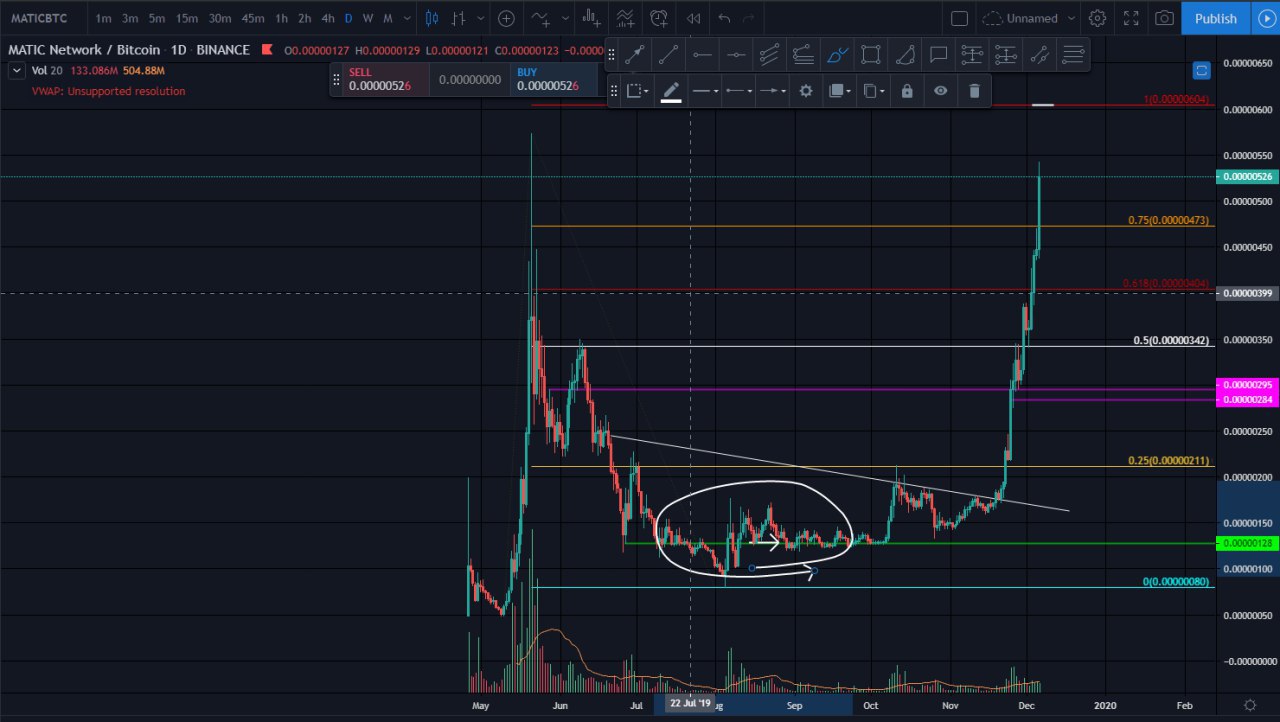
Task: Switch to the 1m interval
Action: click(103, 18)
